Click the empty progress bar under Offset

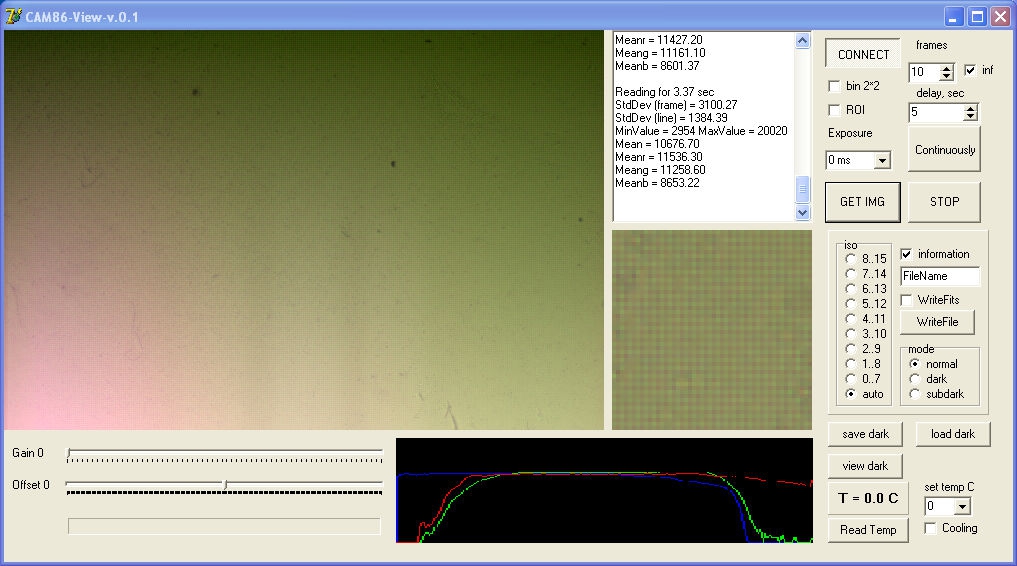(224, 526)
